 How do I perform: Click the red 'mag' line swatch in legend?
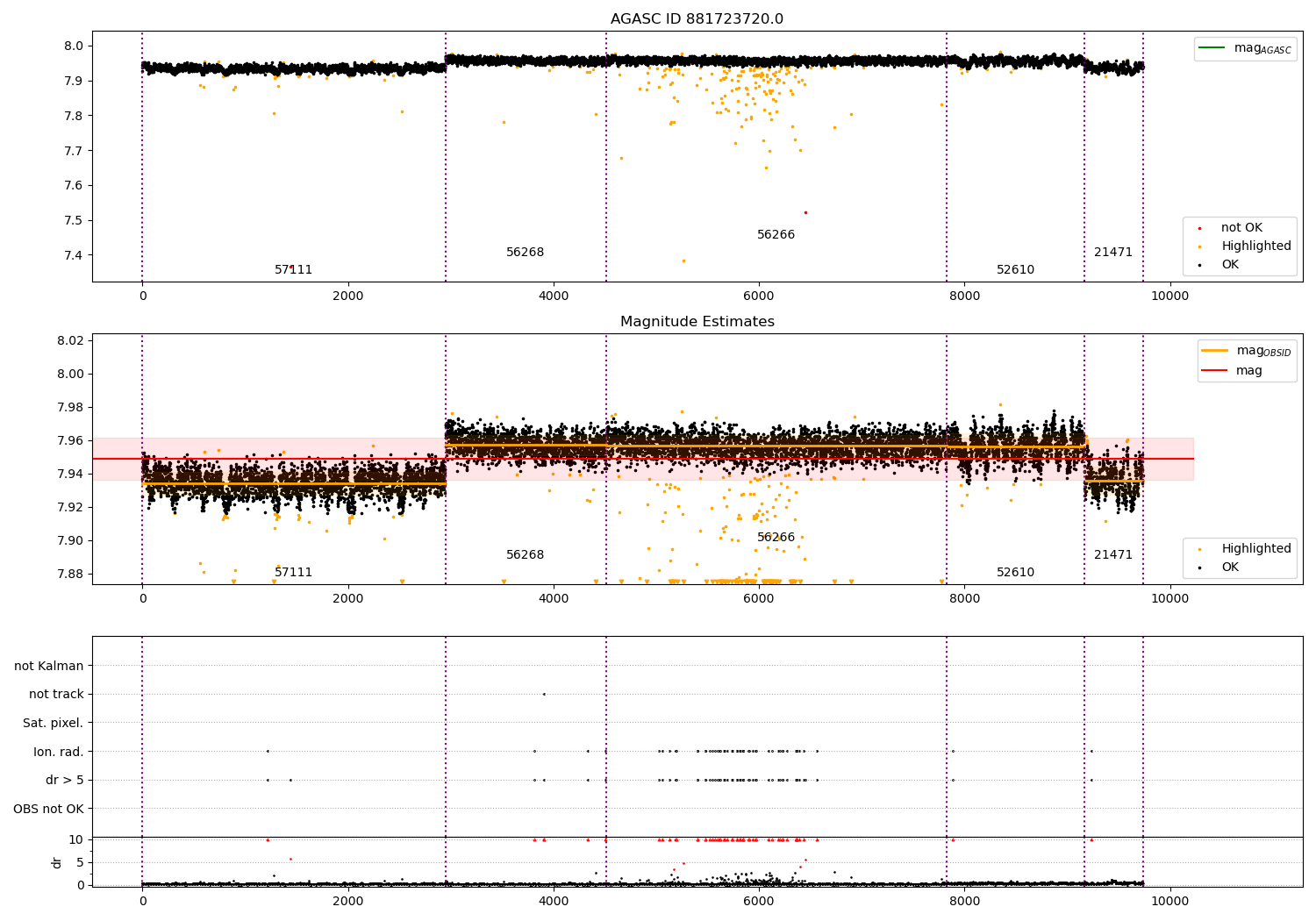coord(1215,371)
